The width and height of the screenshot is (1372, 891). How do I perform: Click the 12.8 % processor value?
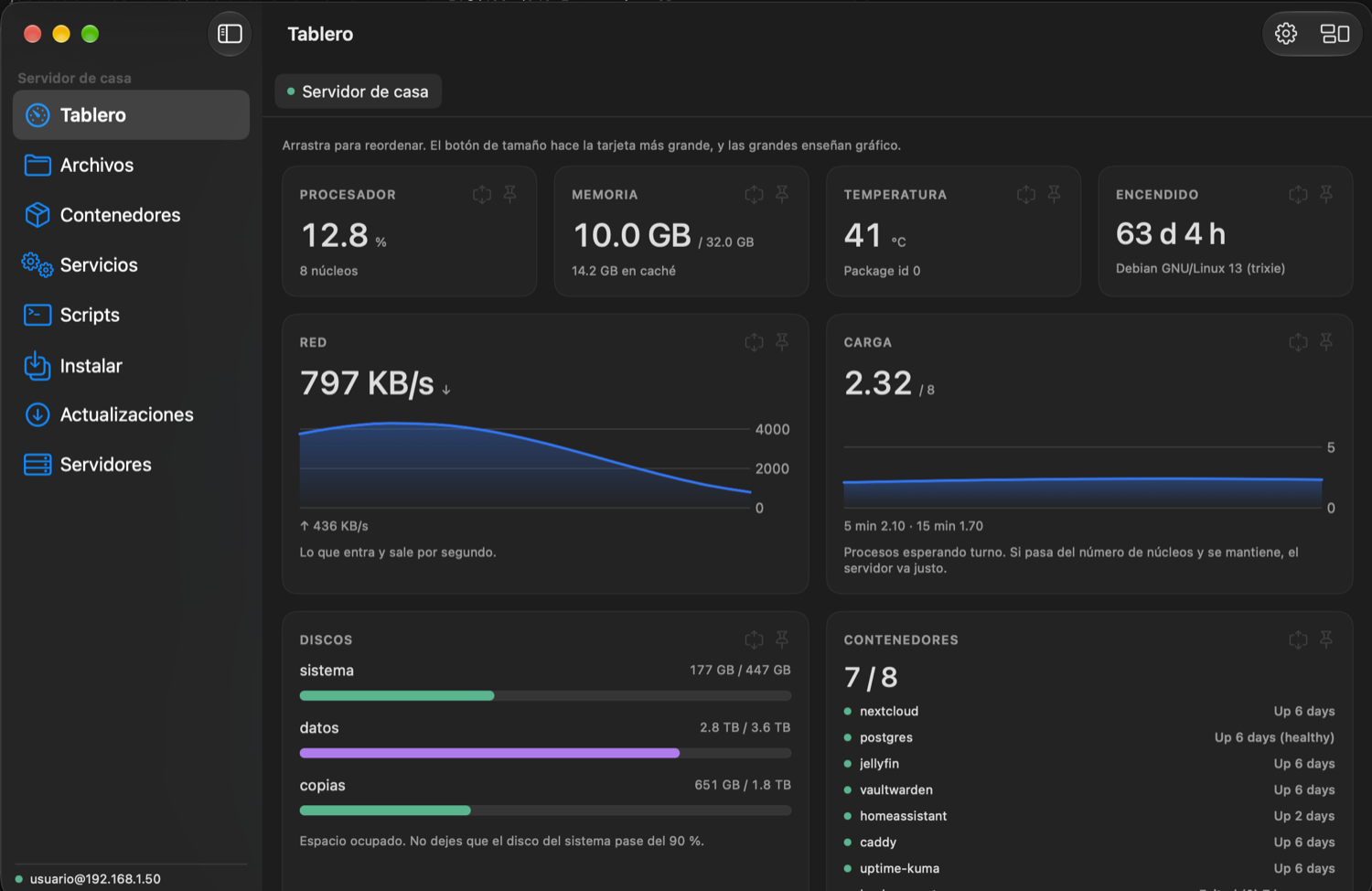click(344, 236)
